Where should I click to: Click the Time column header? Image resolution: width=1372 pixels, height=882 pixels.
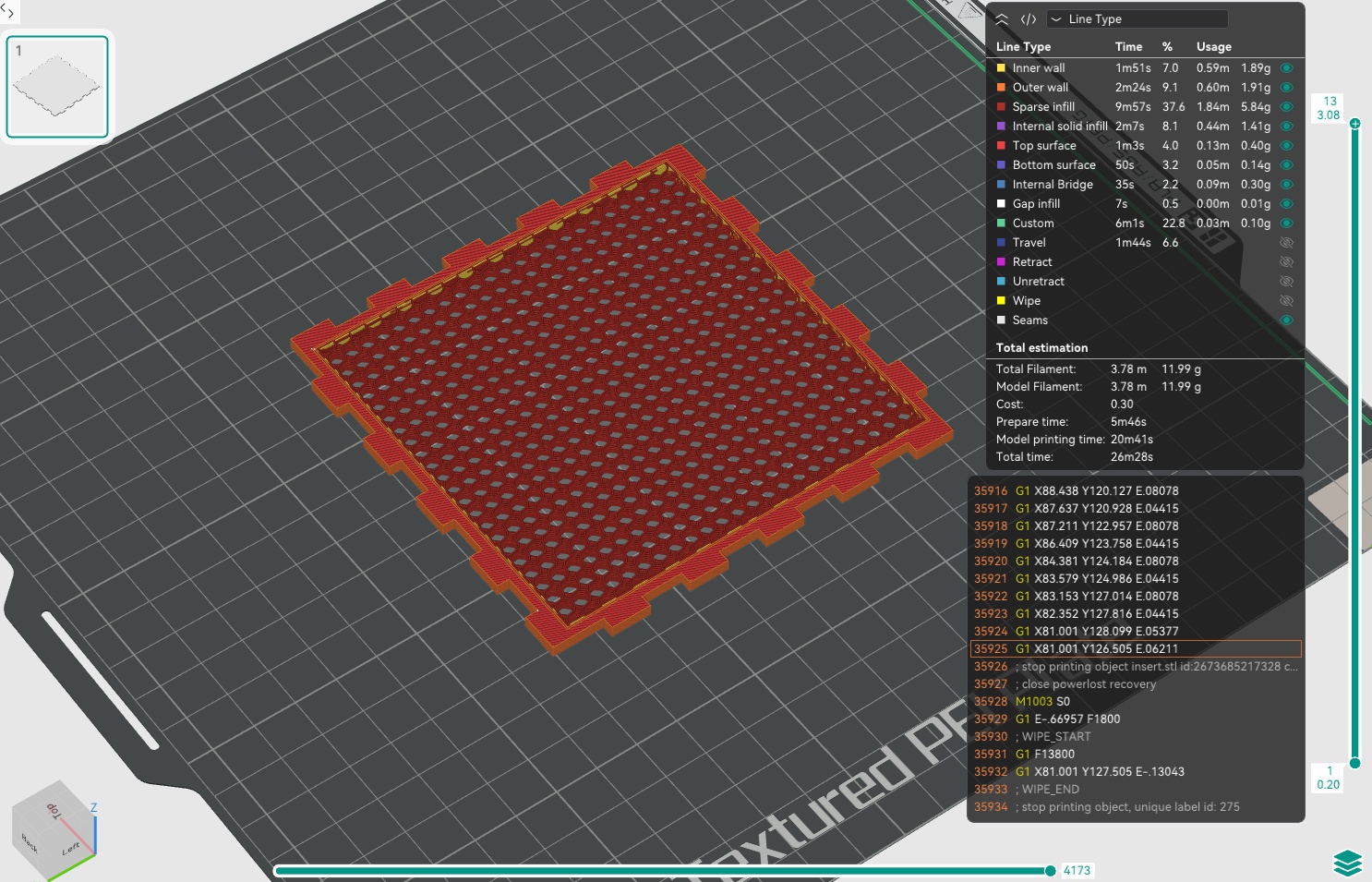1128,47
